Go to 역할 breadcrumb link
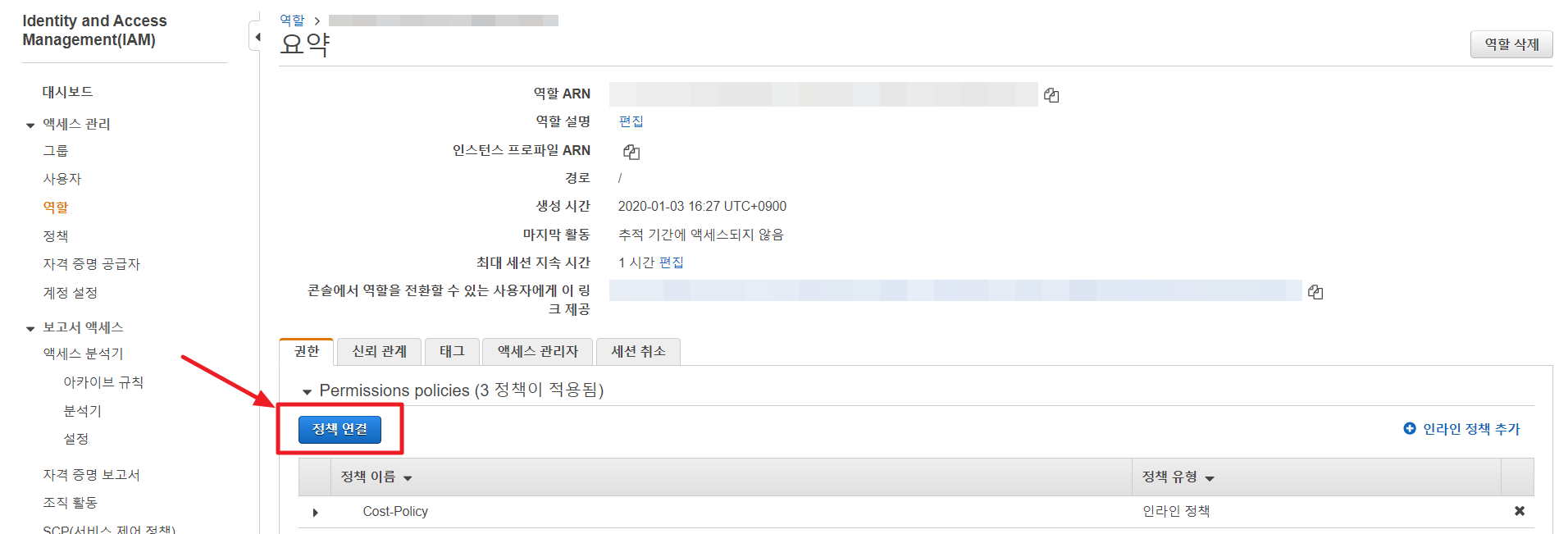This screenshot has width=1568, height=534. pyautogui.click(x=292, y=20)
